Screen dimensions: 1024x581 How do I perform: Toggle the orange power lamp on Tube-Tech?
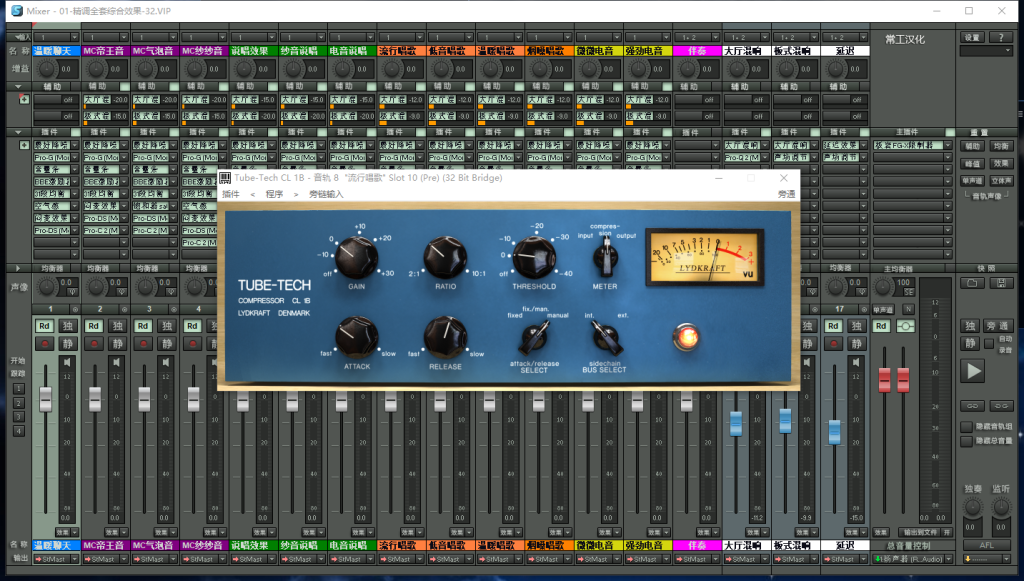pos(686,337)
